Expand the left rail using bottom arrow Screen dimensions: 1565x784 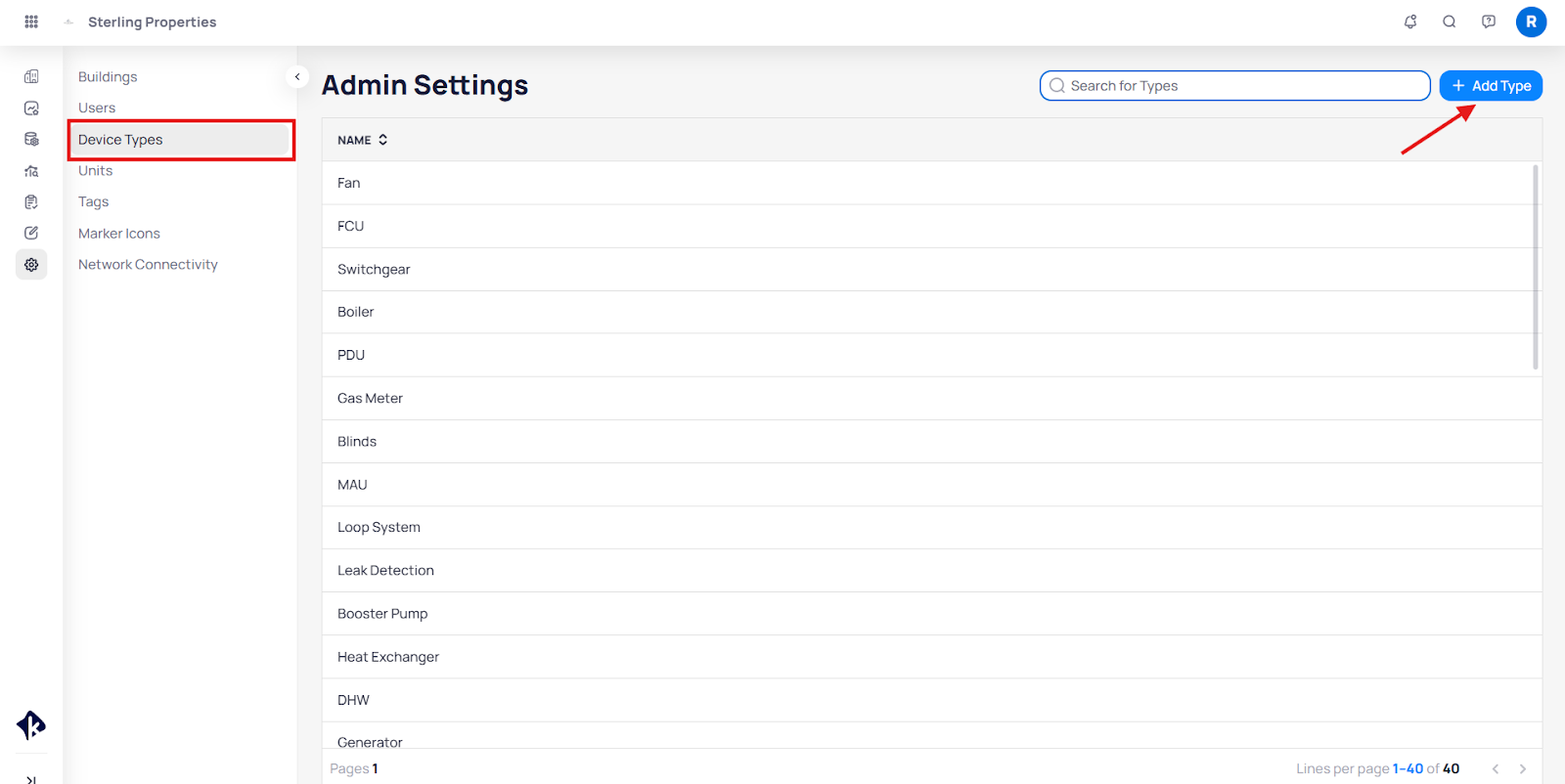click(x=31, y=778)
